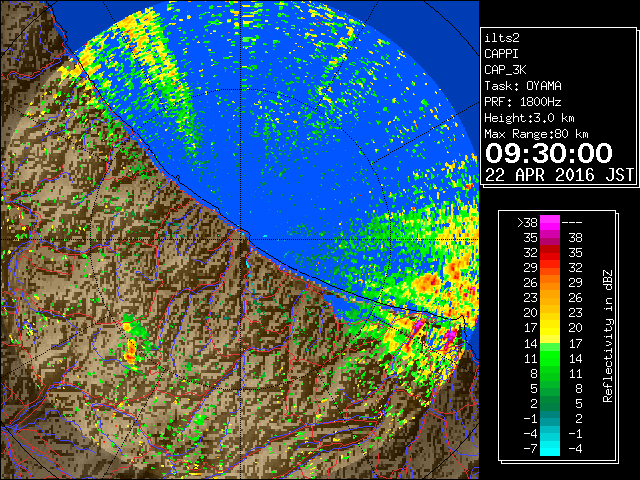Pick the red 32–35 dBZ legend swatch

(550, 253)
